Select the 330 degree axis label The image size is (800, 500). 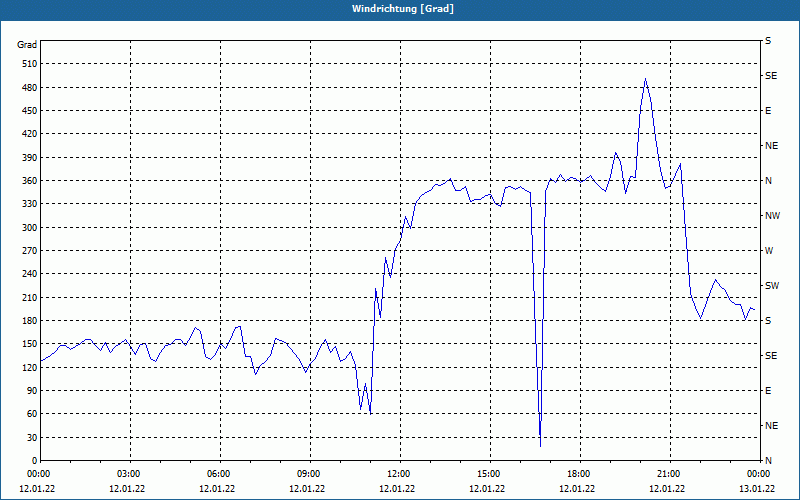coord(30,204)
